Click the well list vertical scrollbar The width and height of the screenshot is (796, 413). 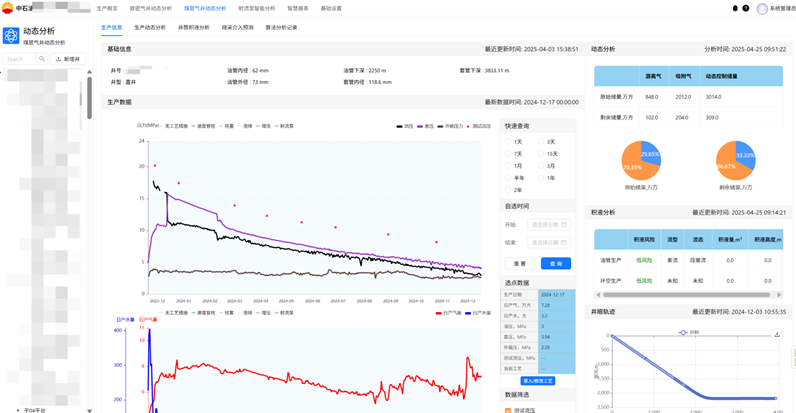89,97
